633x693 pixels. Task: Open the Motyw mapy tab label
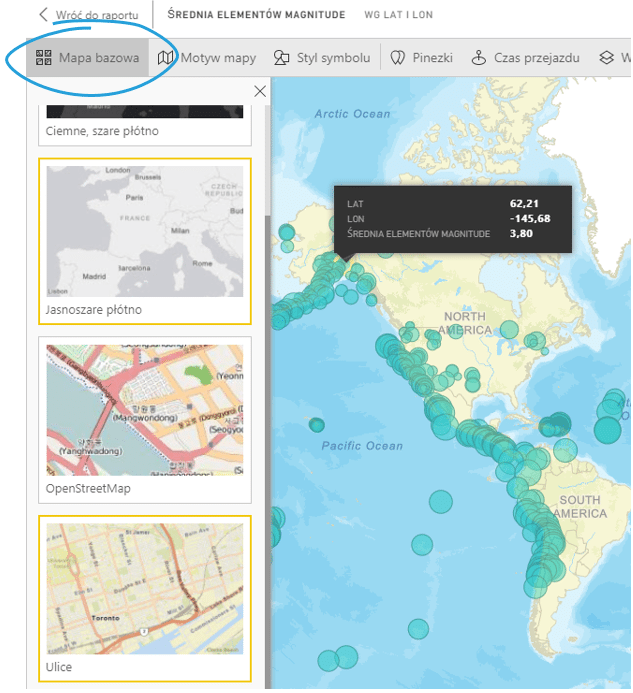218,58
